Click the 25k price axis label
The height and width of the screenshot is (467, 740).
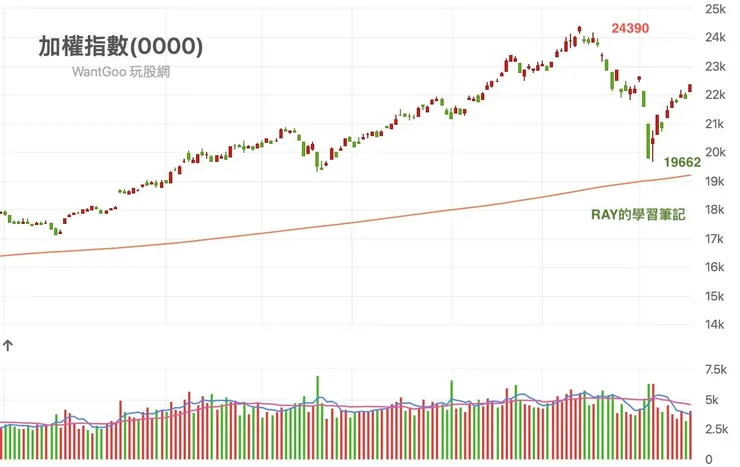tap(715, 9)
